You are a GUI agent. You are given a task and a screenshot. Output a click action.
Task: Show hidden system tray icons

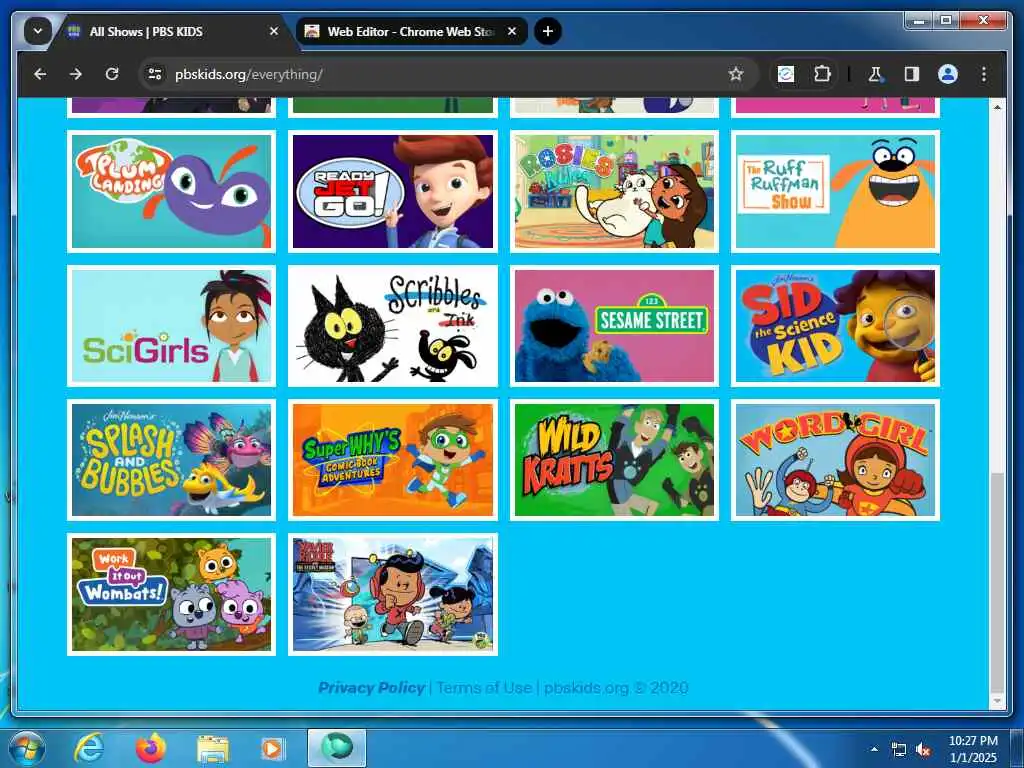pyautogui.click(x=874, y=749)
